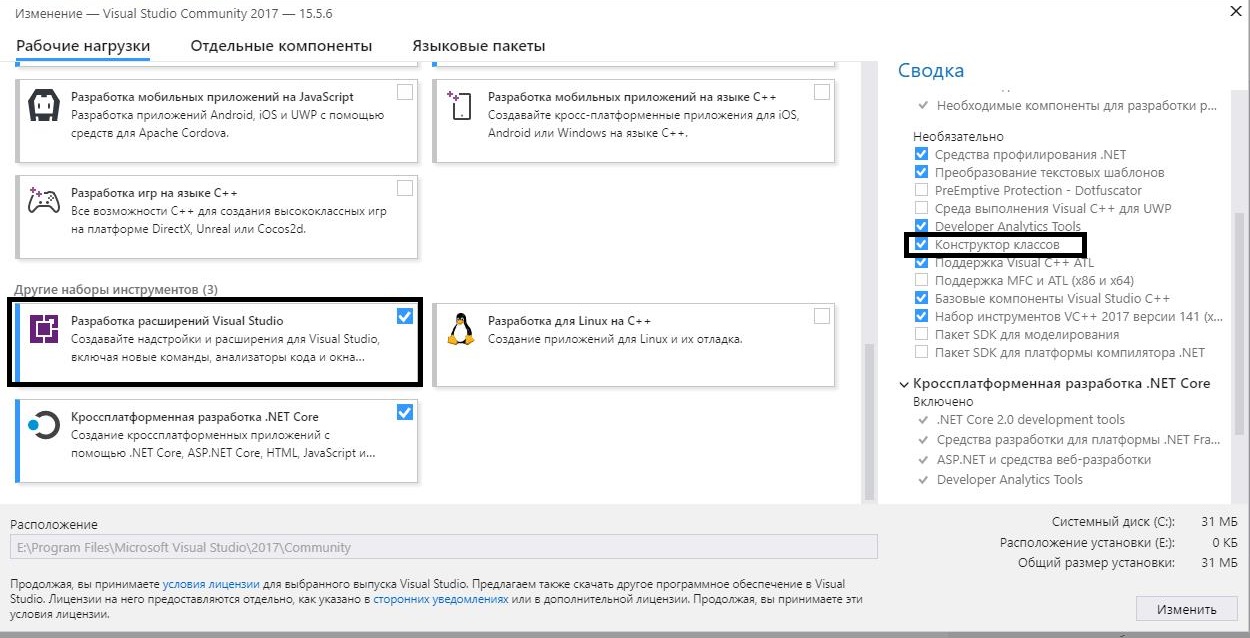Click ASP.NET и средства веб-разработки item

coord(1044,460)
